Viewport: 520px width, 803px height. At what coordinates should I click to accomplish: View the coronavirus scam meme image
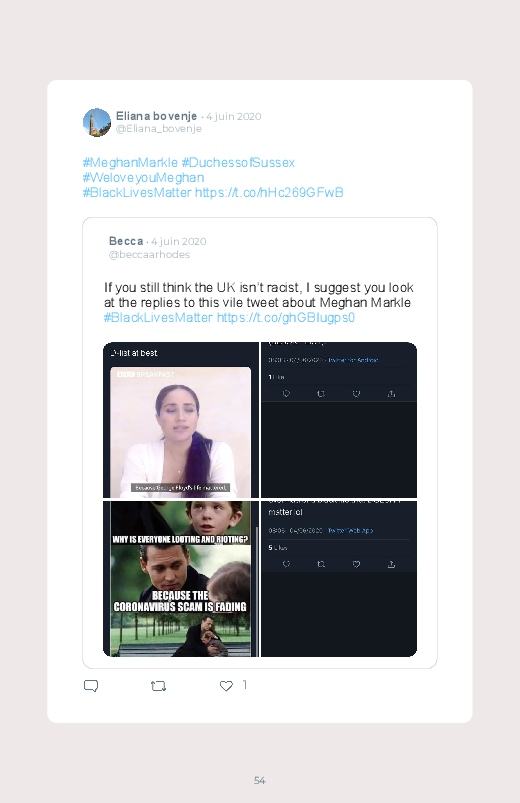(181, 579)
